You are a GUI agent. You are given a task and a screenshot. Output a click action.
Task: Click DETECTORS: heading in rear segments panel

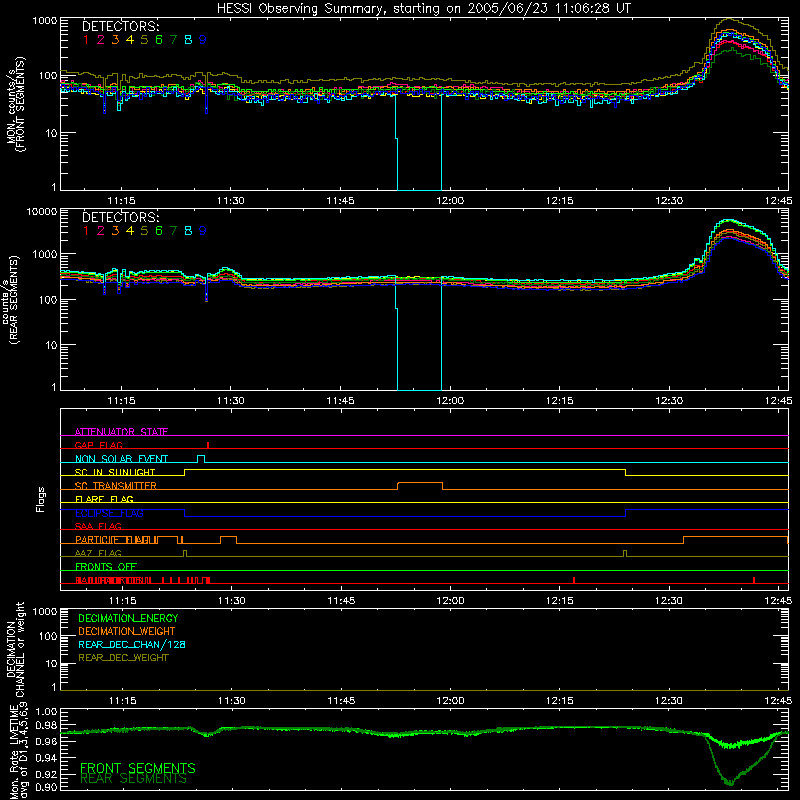click(x=120, y=217)
